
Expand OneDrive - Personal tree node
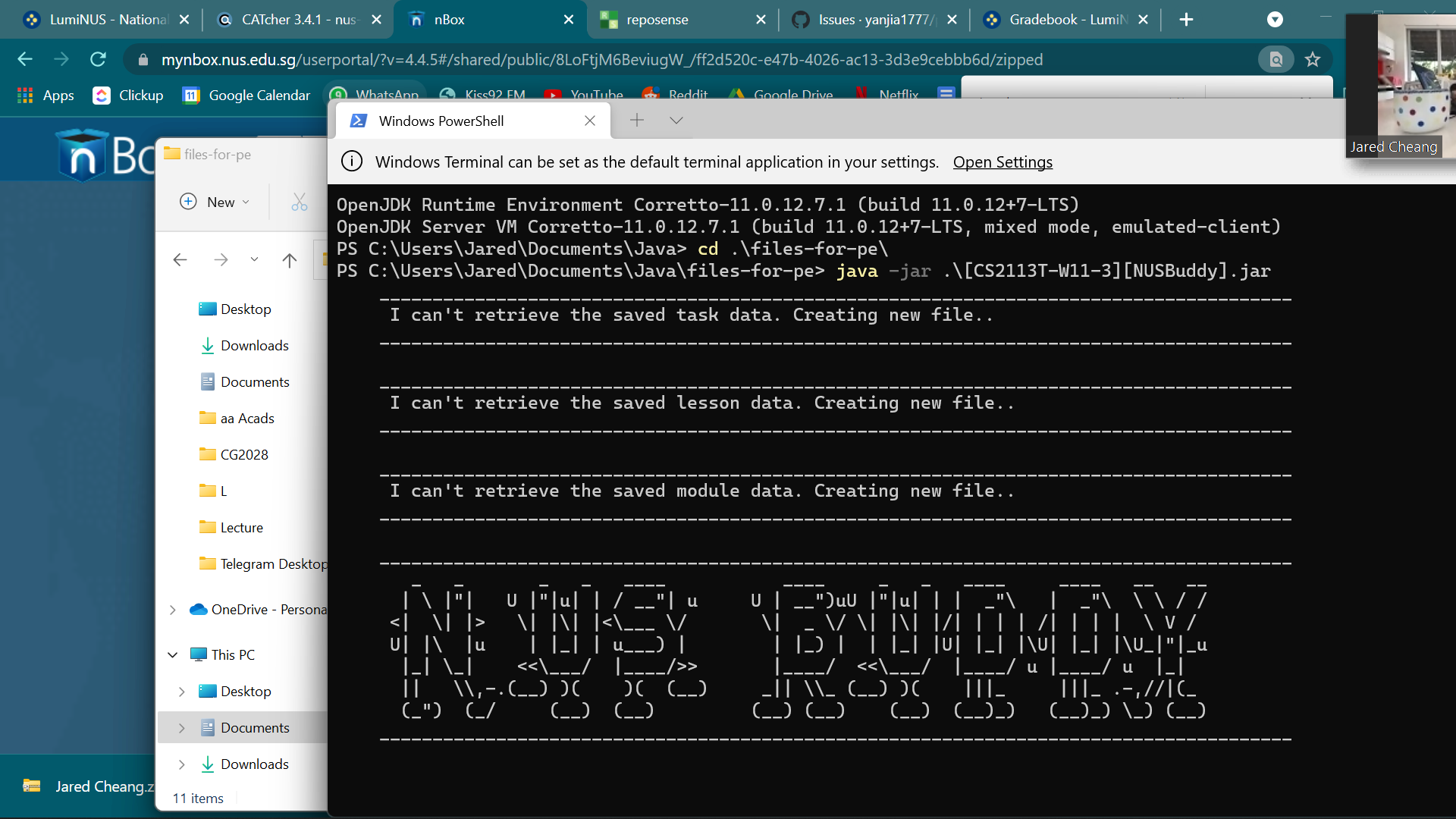click(173, 610)
